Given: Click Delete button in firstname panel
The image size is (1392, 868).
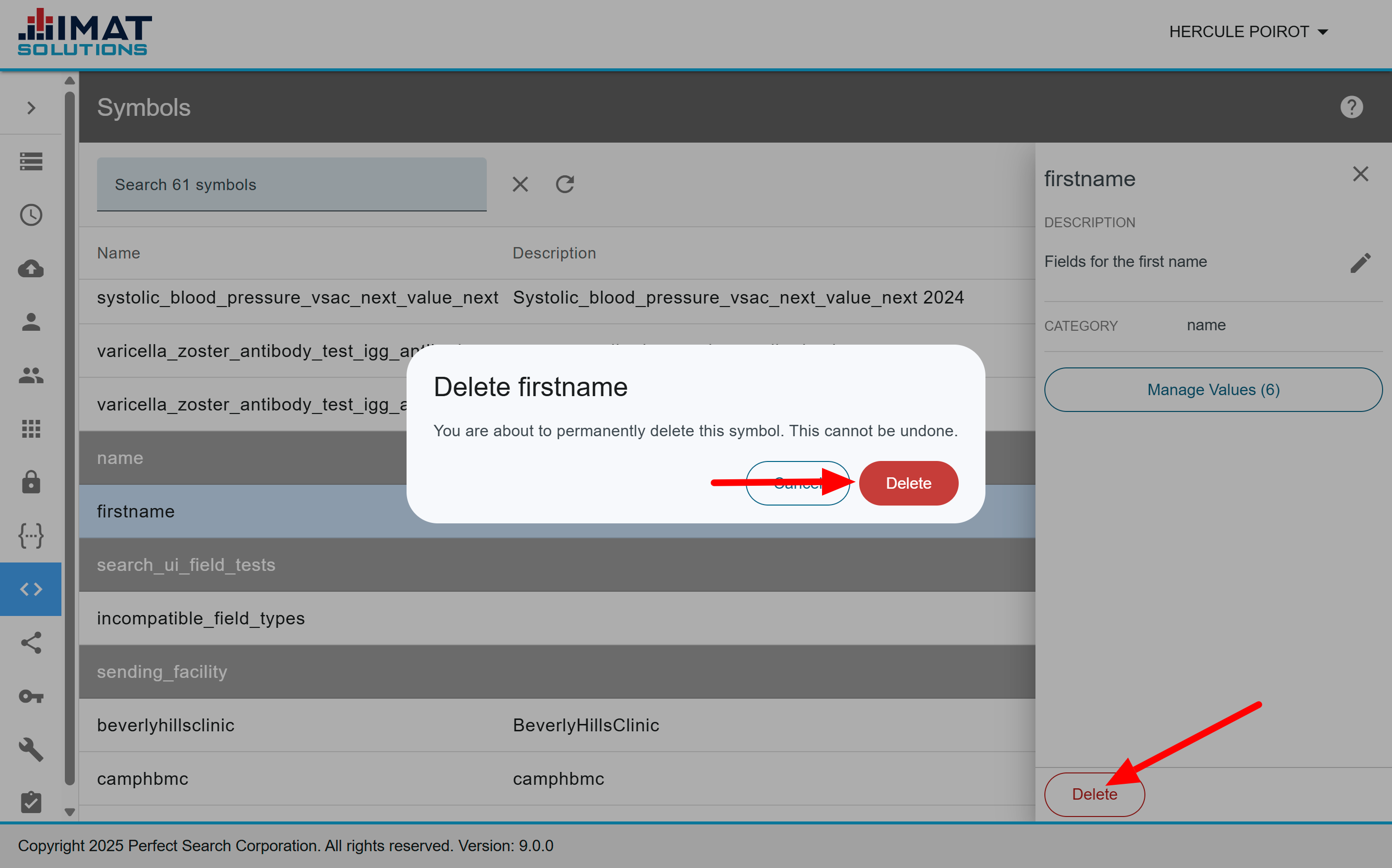Looking at the screenshot, I should [x=1094, y=794].
